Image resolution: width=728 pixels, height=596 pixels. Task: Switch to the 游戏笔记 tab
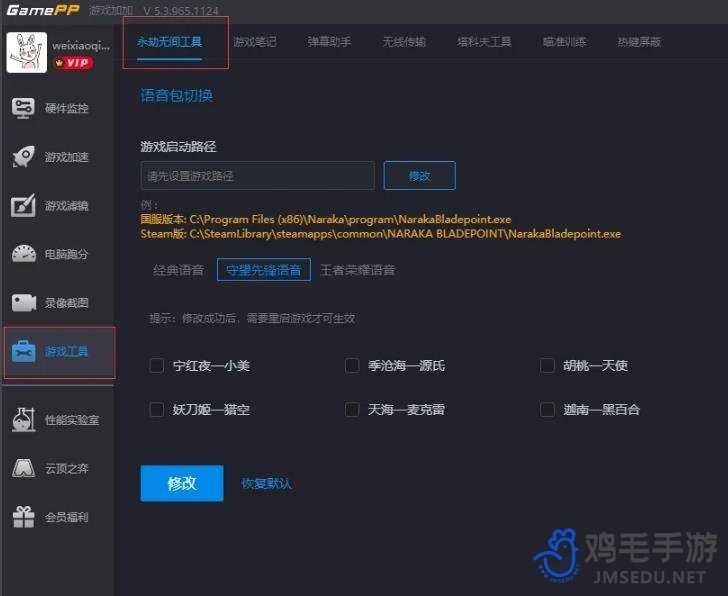255,42
